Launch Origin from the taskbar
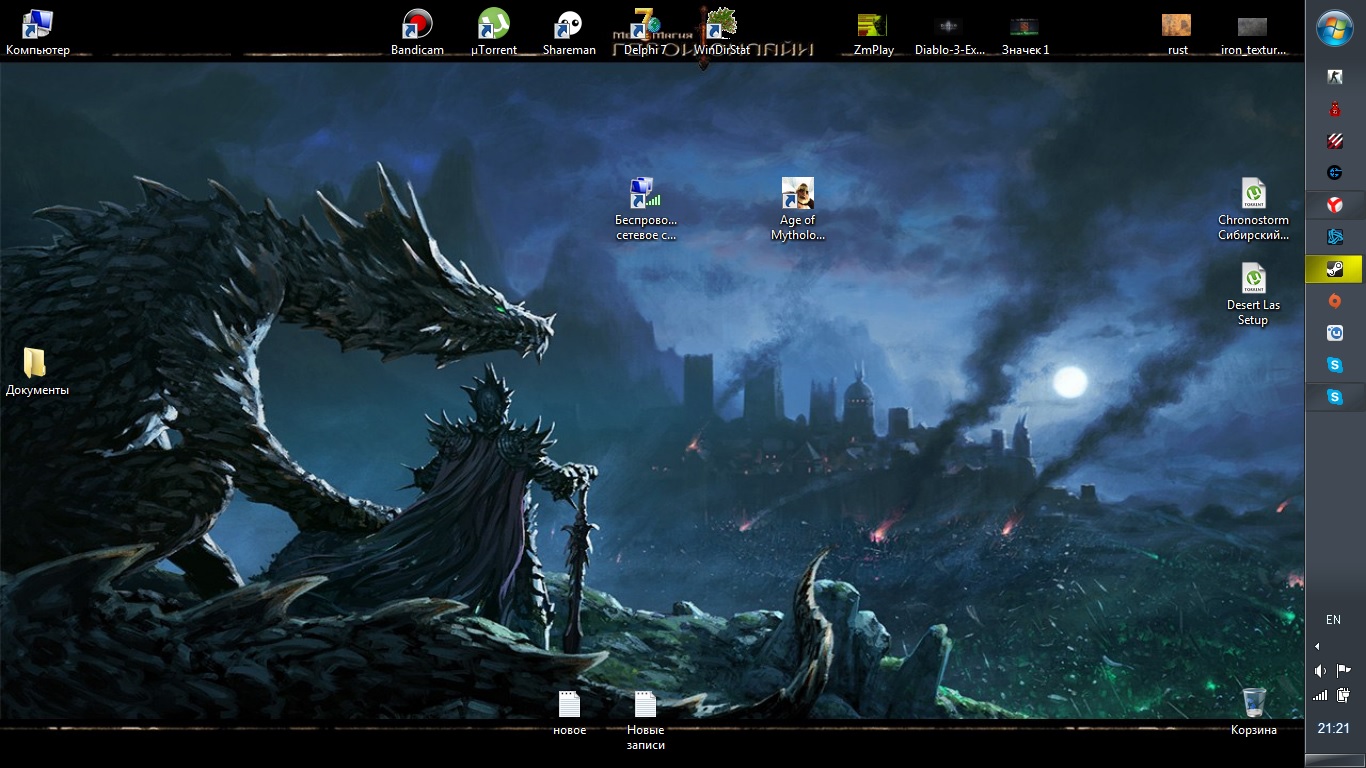This screenshot has width=1366, height=768. (x=1335, y=301)
